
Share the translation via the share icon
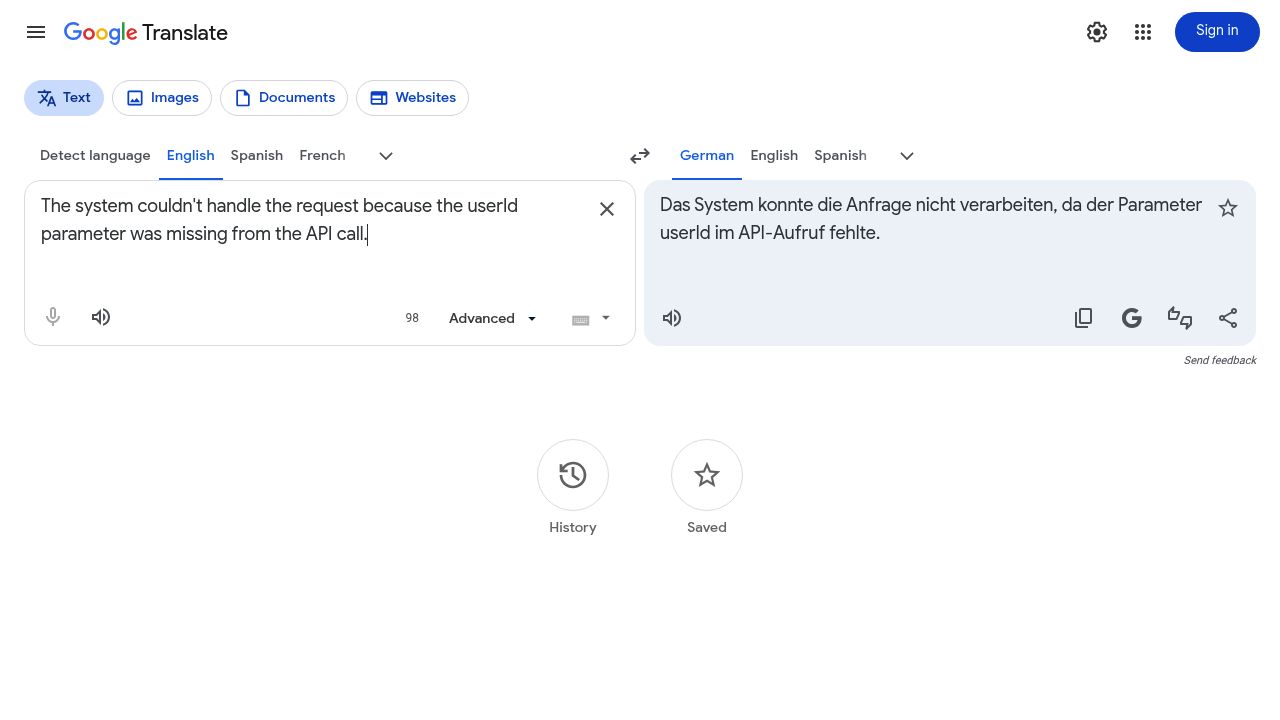click(1228, 317)
